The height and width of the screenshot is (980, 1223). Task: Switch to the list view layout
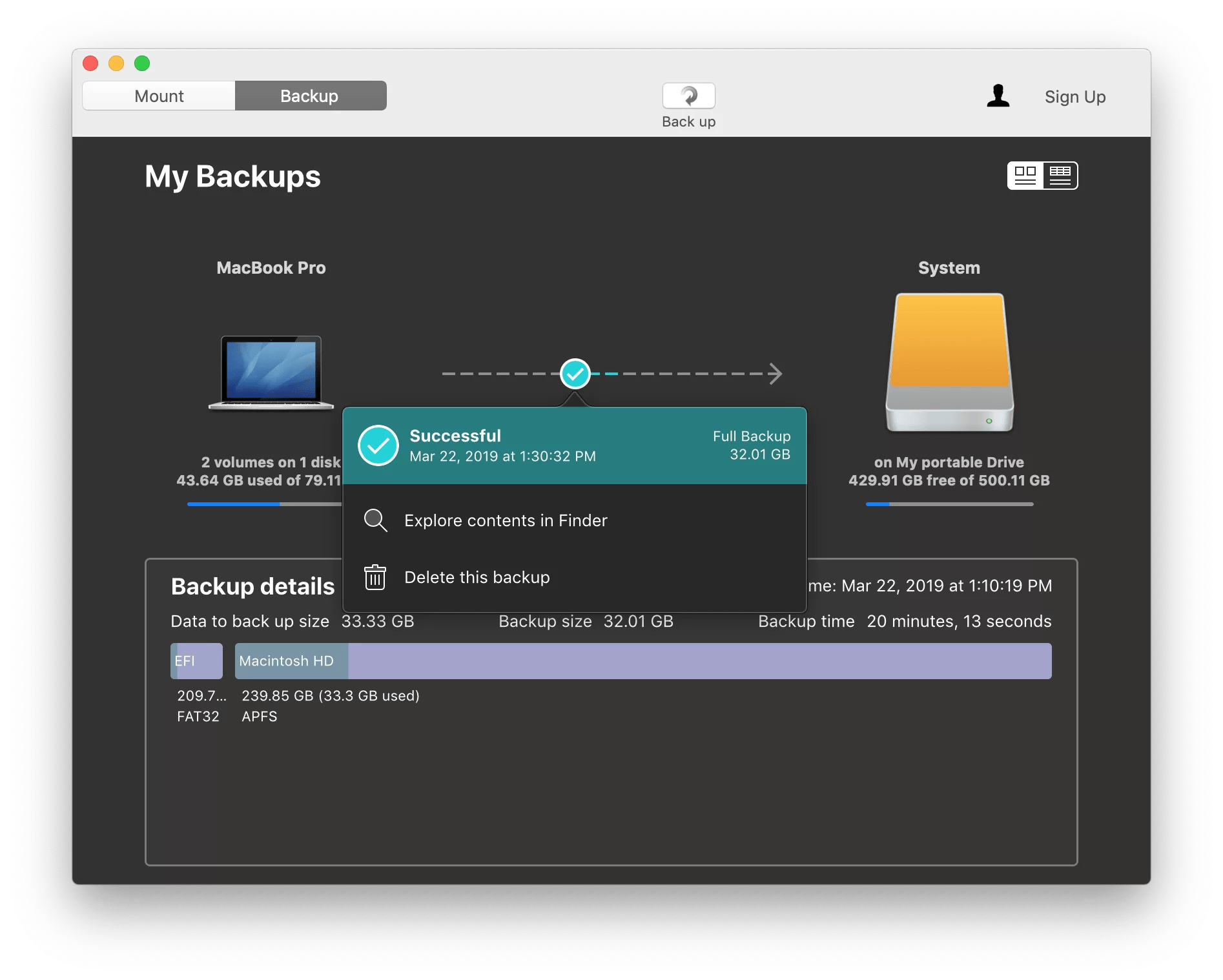point(1060,176)
